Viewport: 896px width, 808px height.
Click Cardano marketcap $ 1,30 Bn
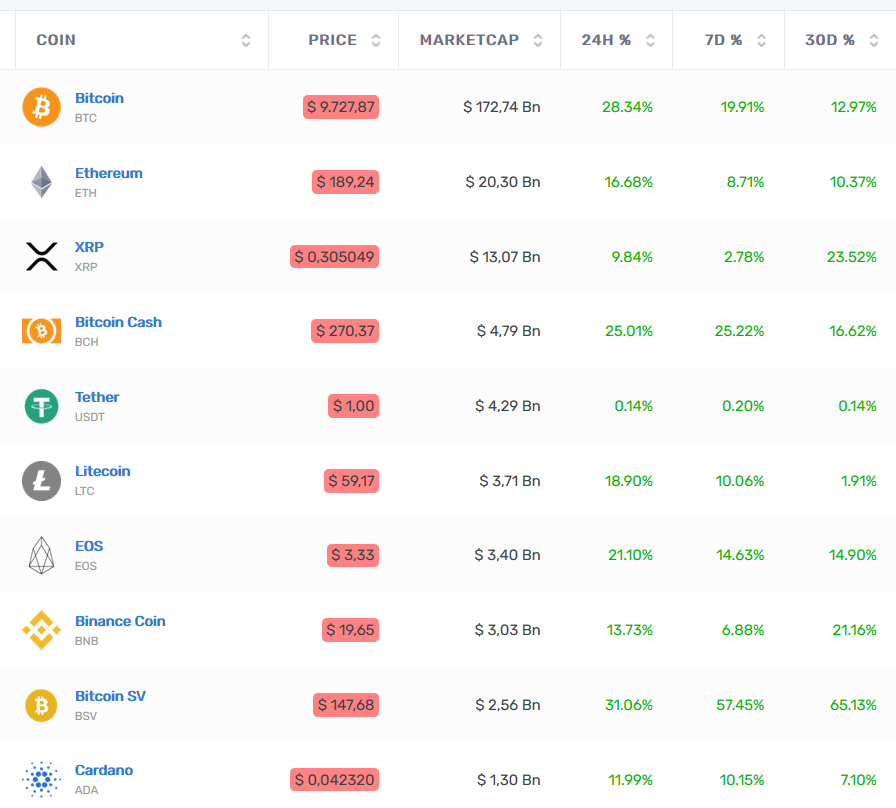coord(509,779)
